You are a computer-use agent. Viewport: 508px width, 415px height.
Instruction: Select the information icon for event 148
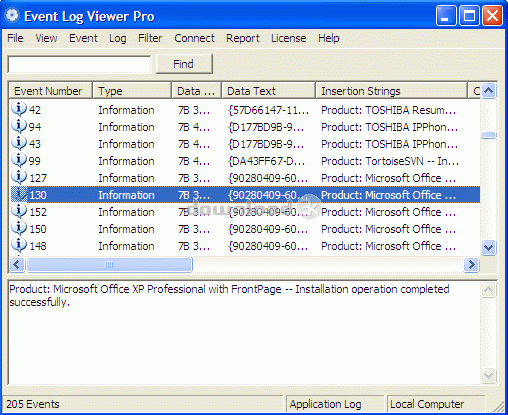19,245
